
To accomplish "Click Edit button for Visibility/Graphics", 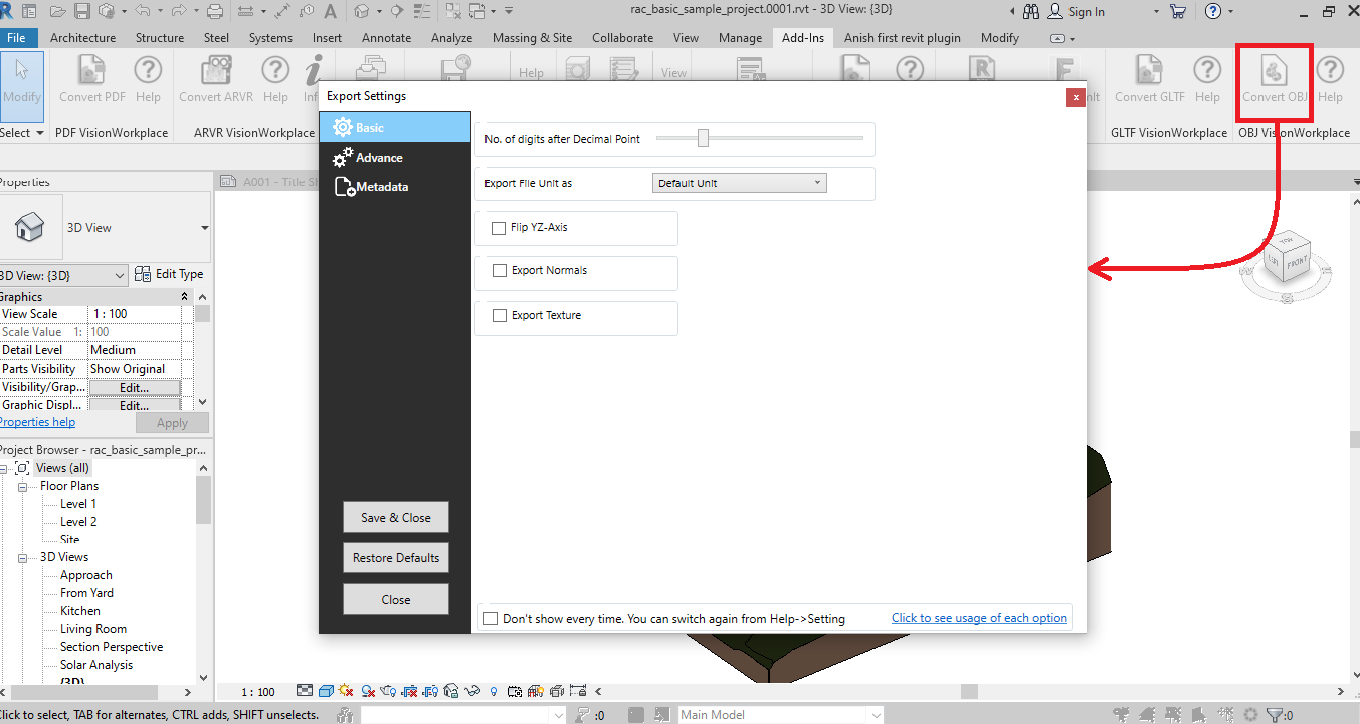I will [134, 387].
